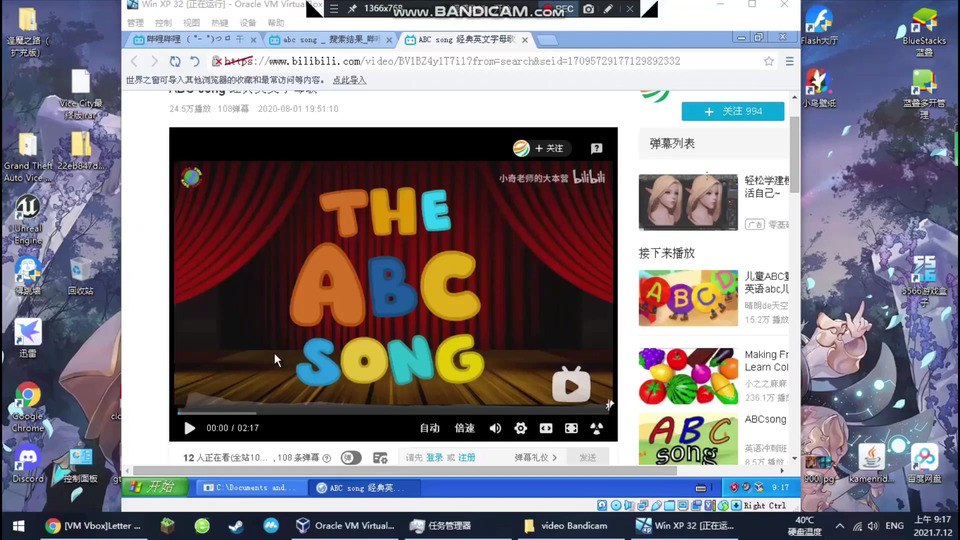Click the bilibili URL address bar

point(484,61)
